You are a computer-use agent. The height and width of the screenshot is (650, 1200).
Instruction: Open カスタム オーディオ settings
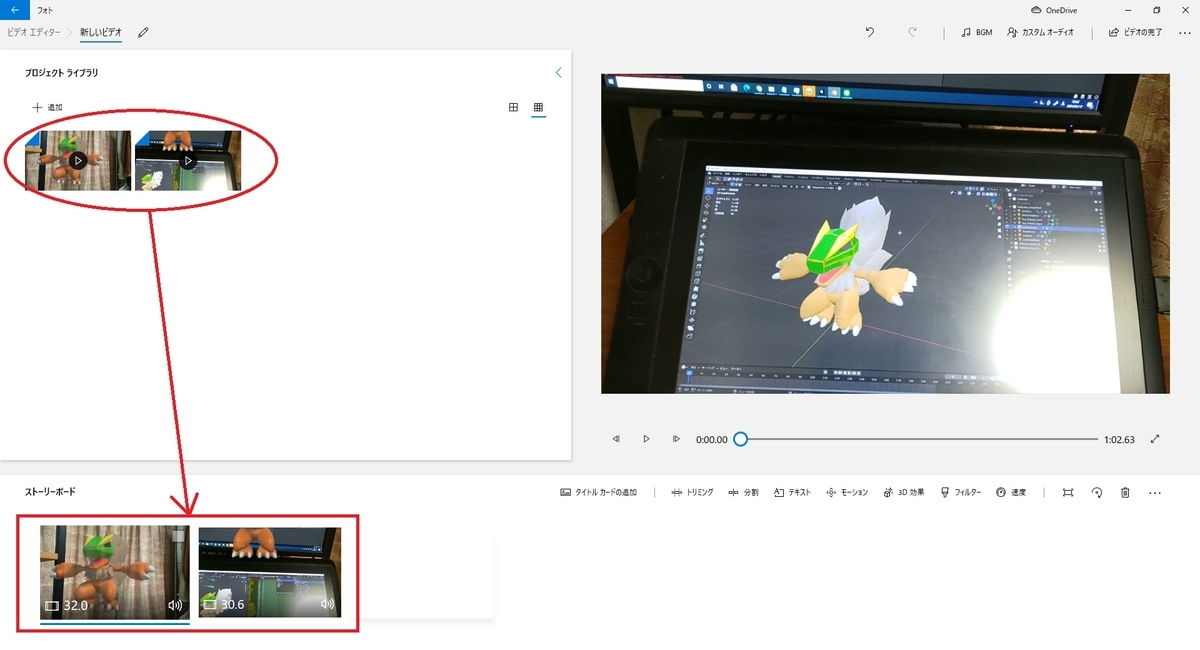[1041, 32]
